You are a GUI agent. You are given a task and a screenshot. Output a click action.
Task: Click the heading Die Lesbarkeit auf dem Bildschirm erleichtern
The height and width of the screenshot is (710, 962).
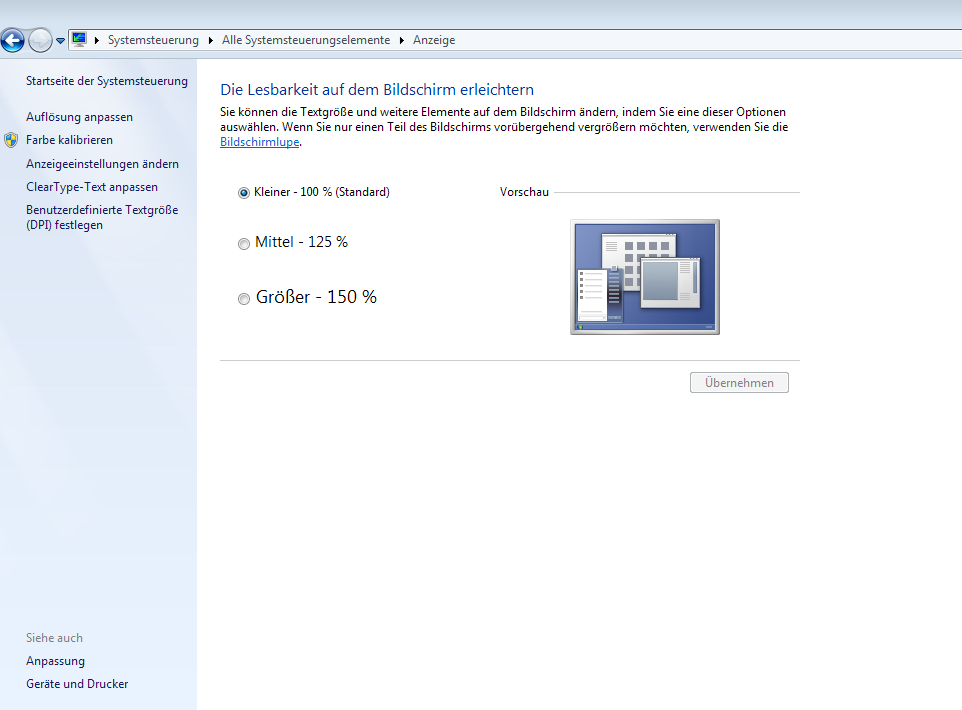click(377, 90)
